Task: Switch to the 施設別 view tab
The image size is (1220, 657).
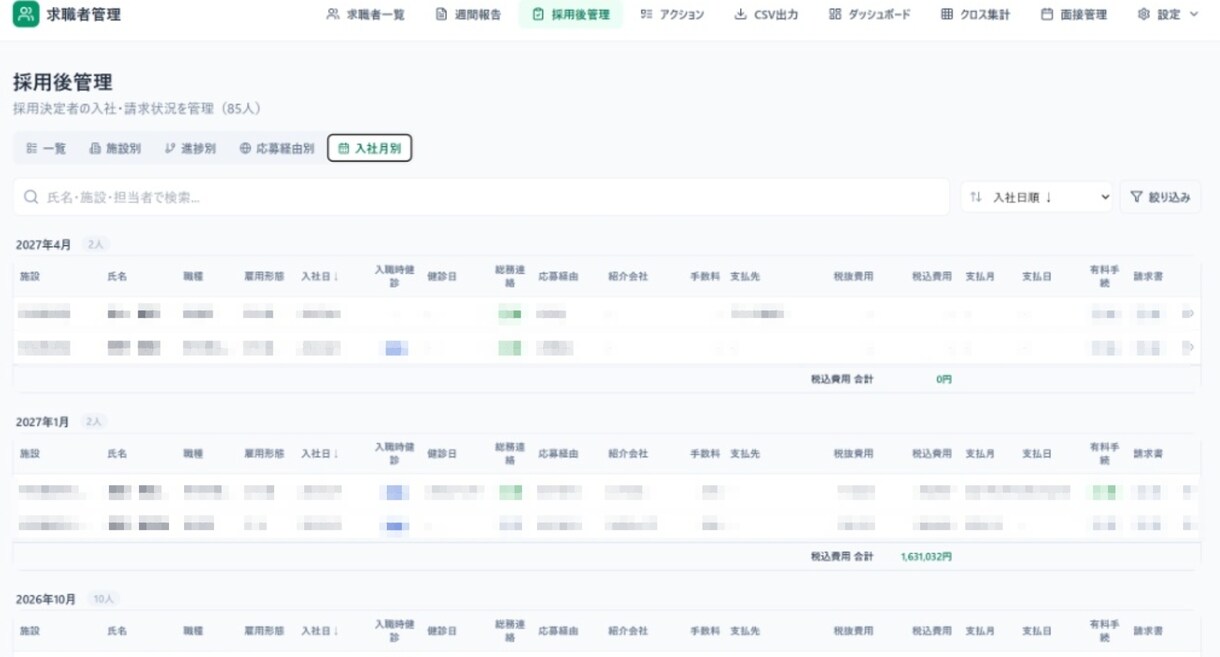Action: (115, 148)
